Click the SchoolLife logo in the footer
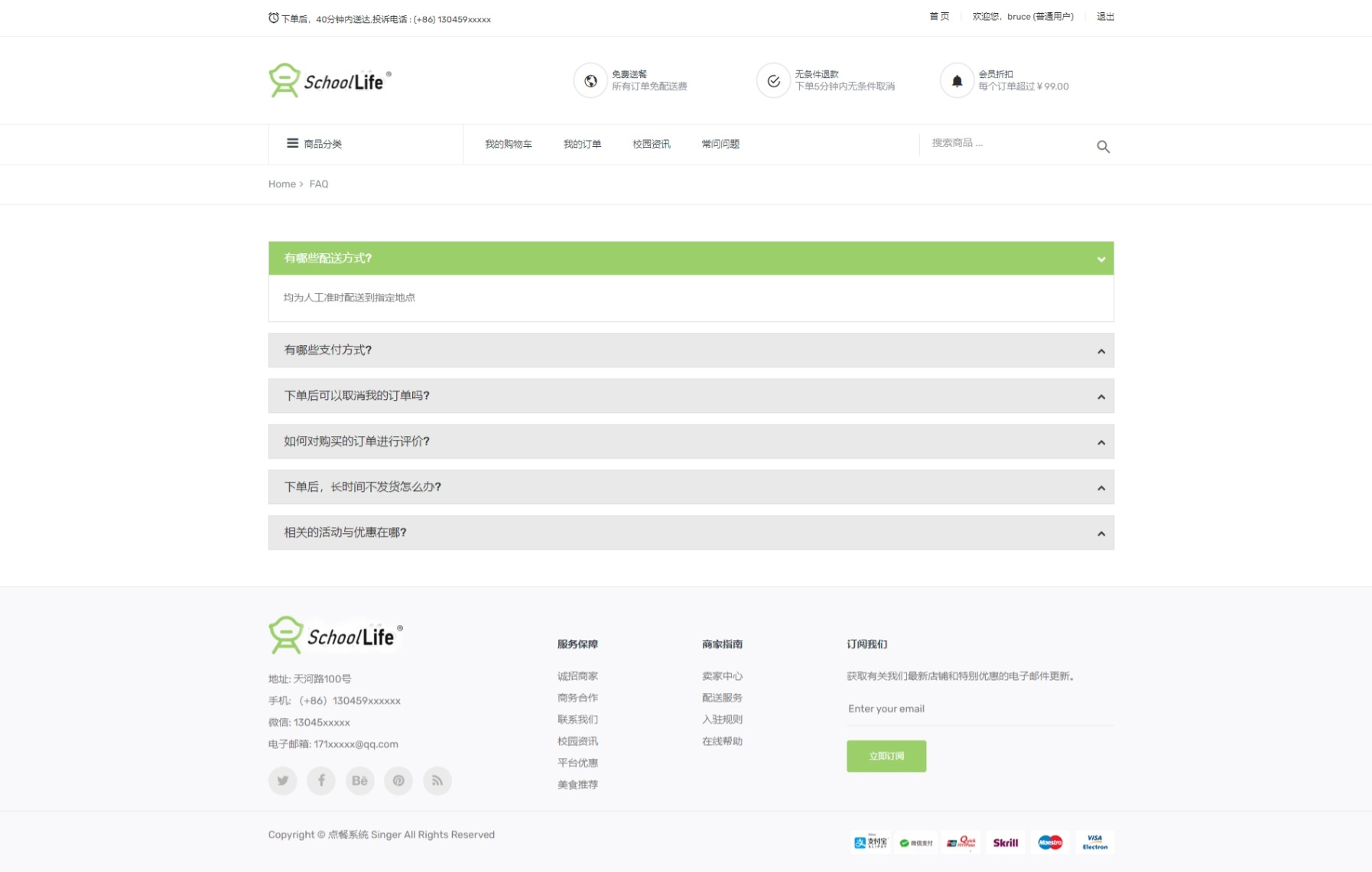The image size is (1372, 872). [x=335, y=635]
